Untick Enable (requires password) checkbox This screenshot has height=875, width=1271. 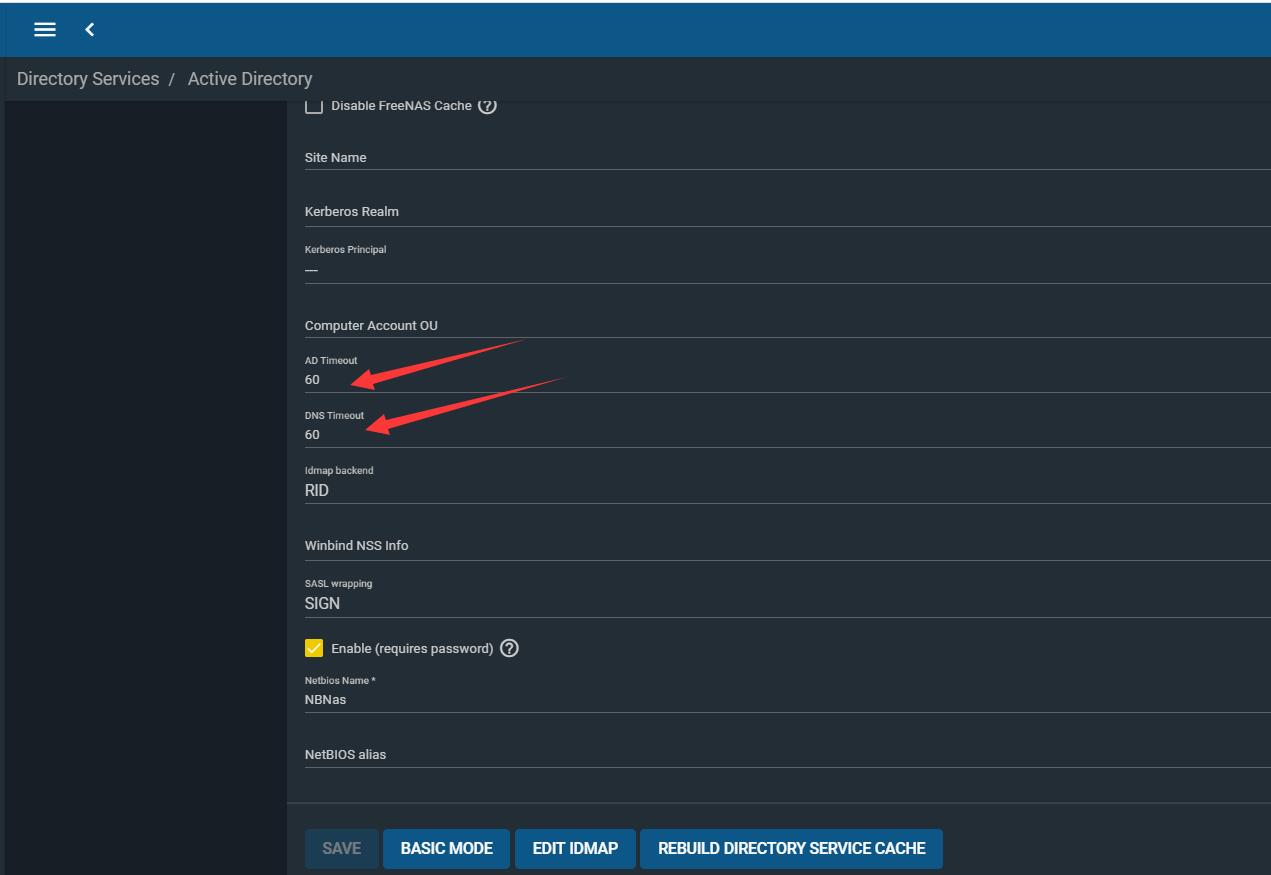click(x=314, y=648)
